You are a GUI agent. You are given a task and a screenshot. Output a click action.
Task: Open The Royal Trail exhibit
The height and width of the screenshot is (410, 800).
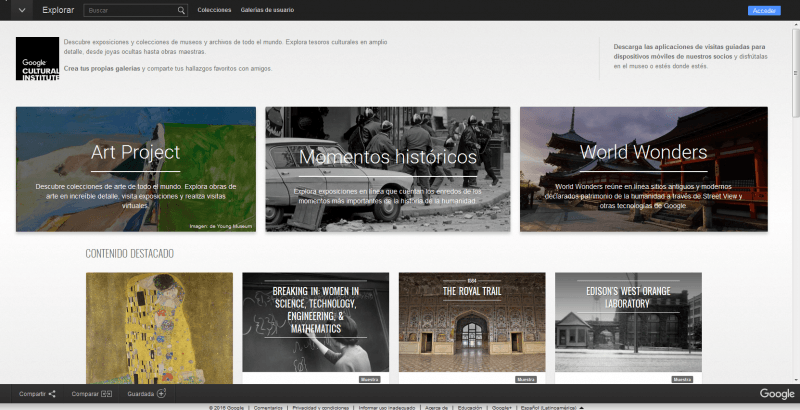(x=472, y=322)
